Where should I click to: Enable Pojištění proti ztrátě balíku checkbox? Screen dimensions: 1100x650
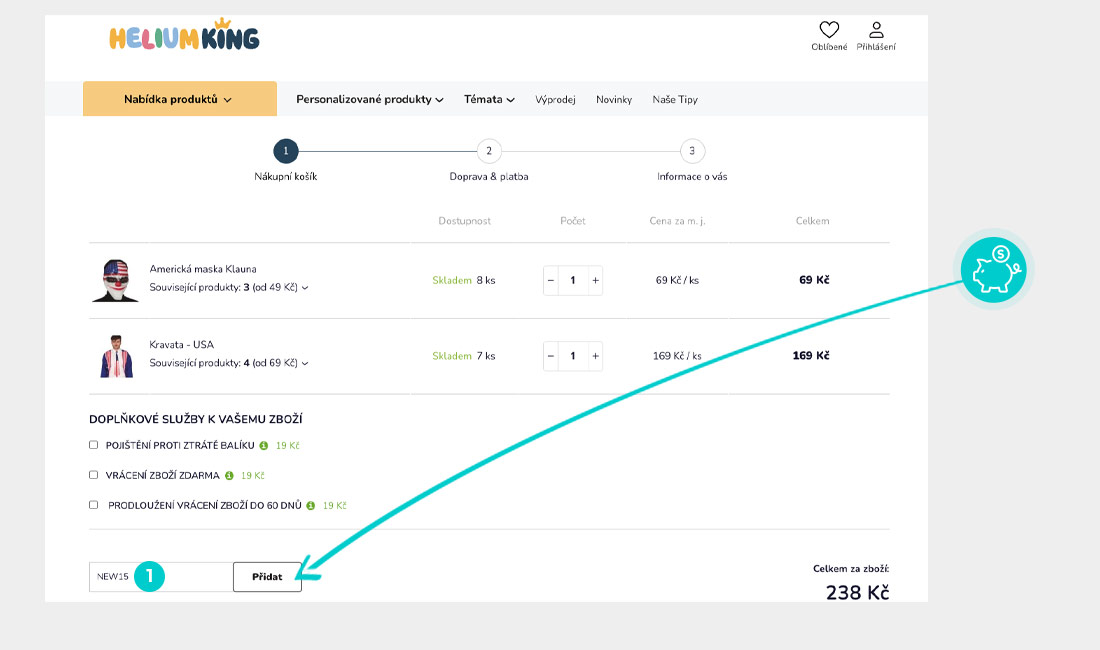pos(94,445)
